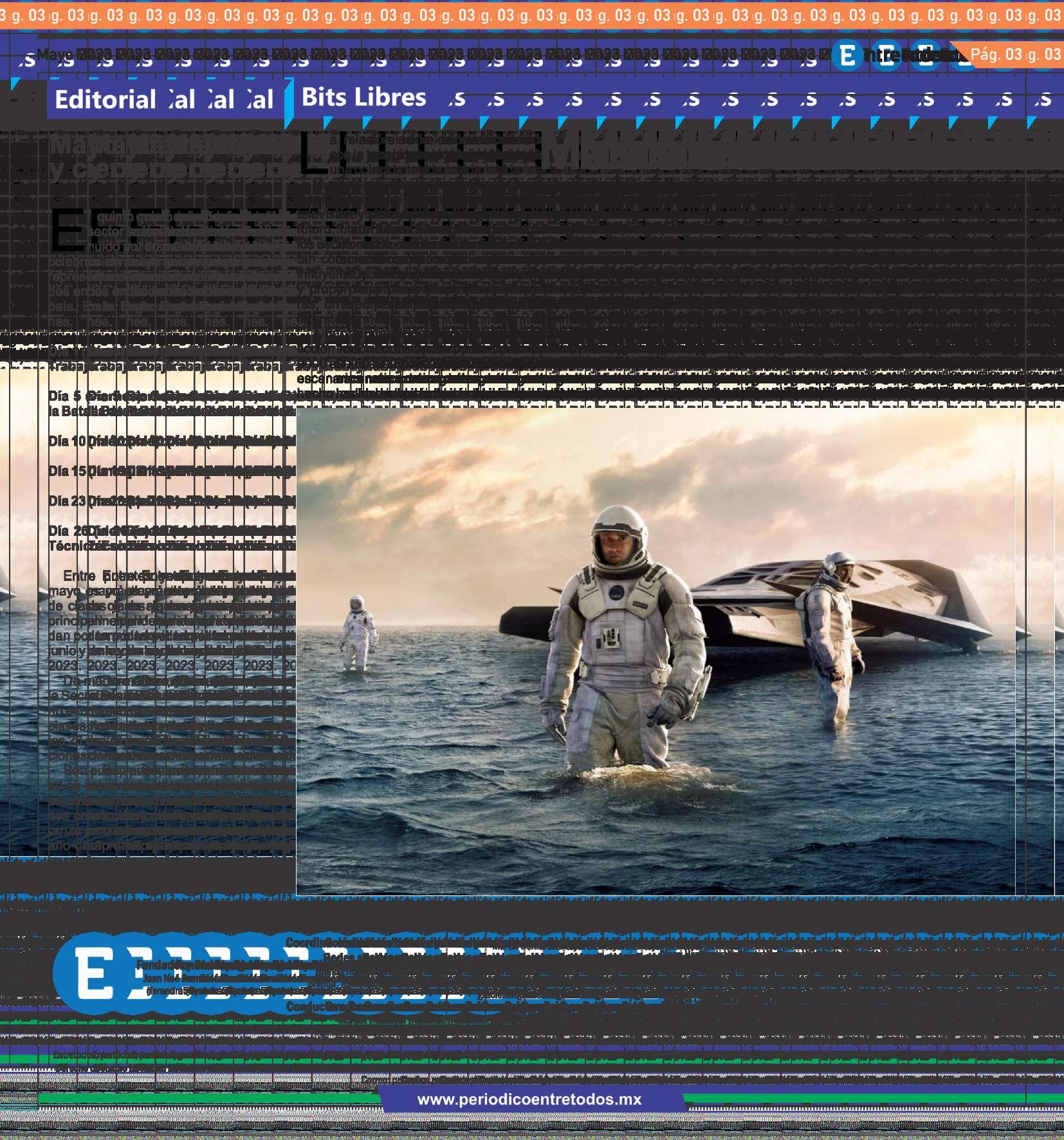Click the orange "Pág. 03" page label
Screen dimensions: 1064x1140
point(996,54)
